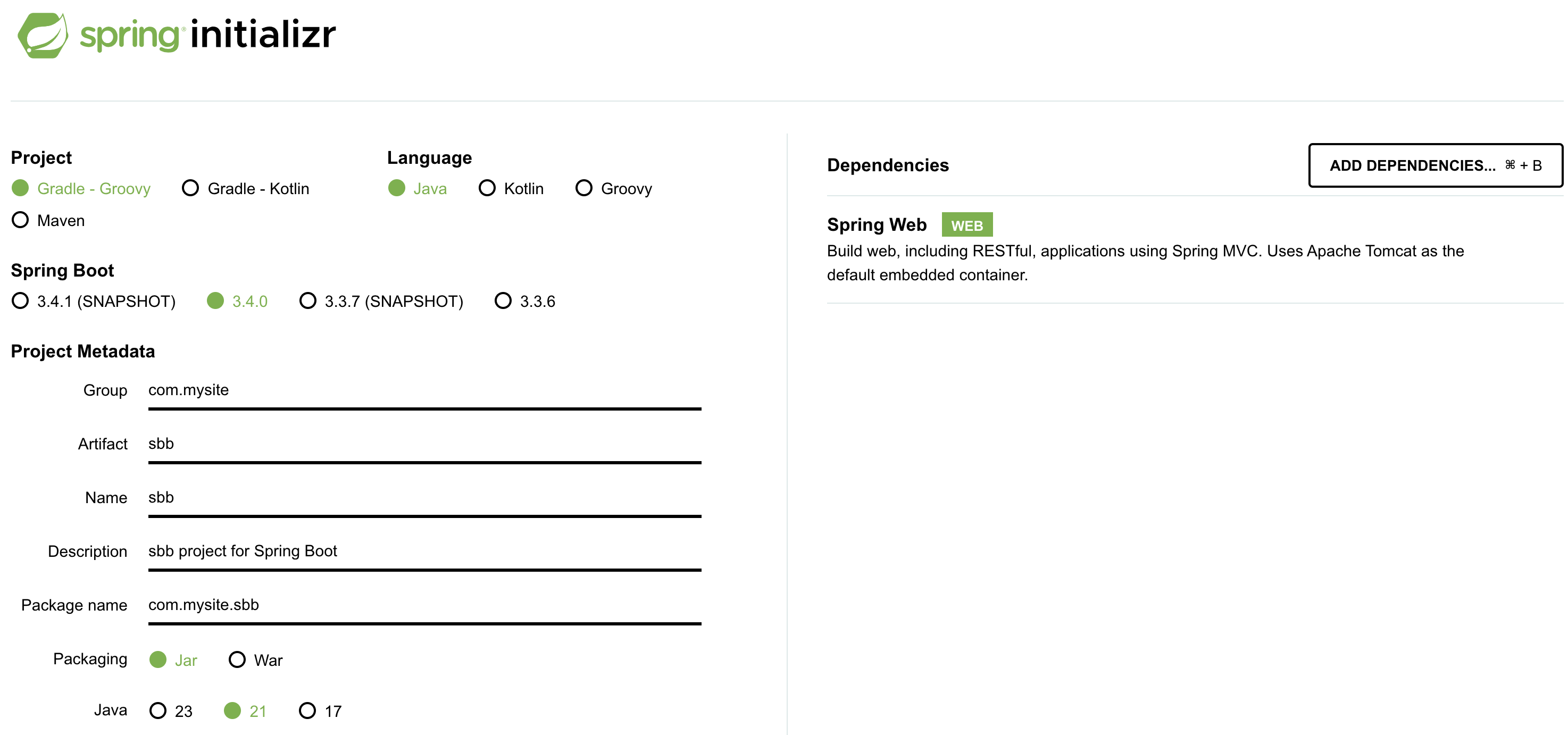Select Java as the language
This screenshot has height=735, width=1568.
(418, 189)
